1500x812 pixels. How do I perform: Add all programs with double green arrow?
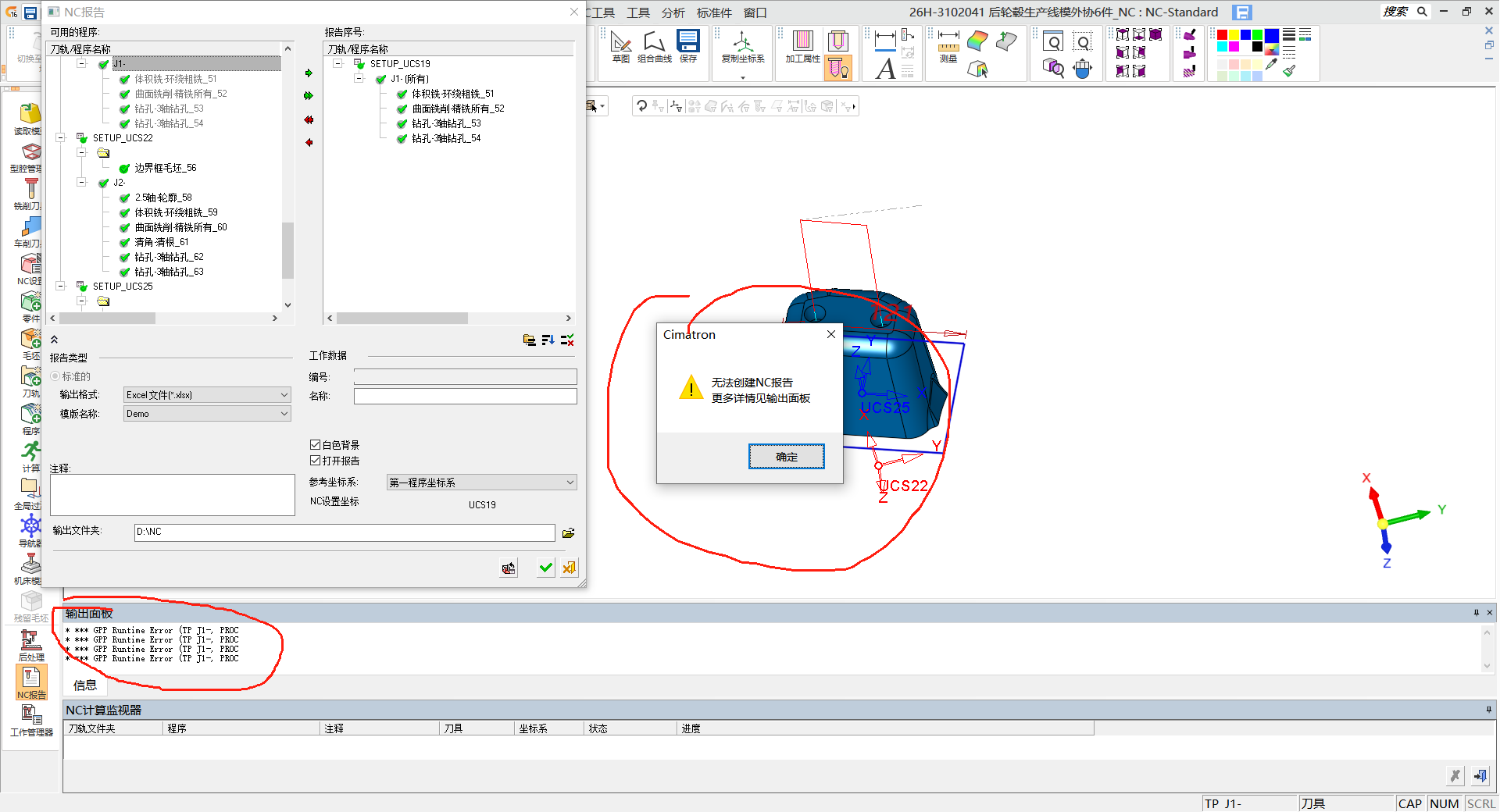pos(309,95)
